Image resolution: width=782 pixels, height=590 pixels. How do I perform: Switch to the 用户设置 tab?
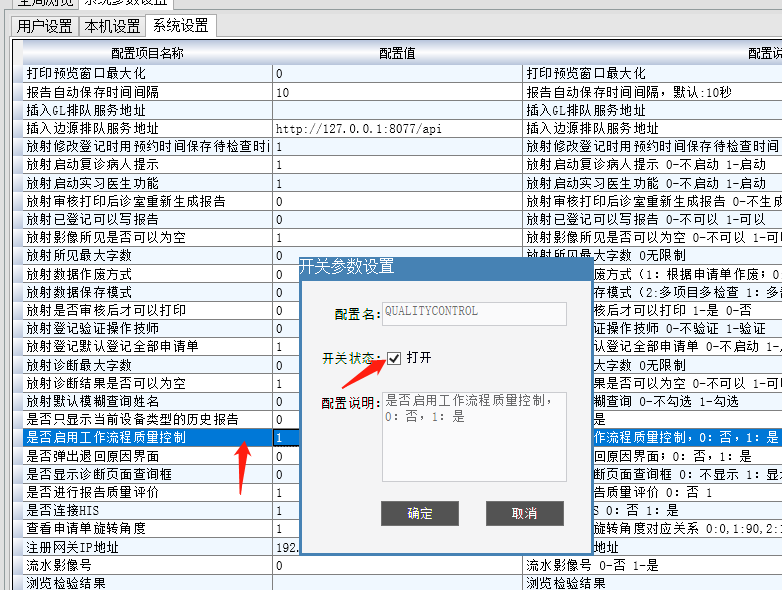[x=45, y=26]
